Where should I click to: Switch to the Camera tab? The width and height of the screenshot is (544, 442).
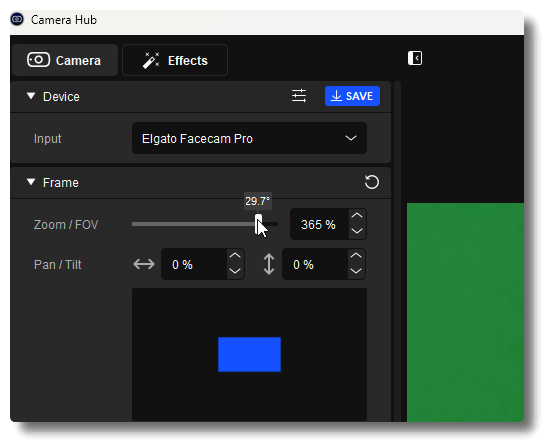click(x=65, y=60)
